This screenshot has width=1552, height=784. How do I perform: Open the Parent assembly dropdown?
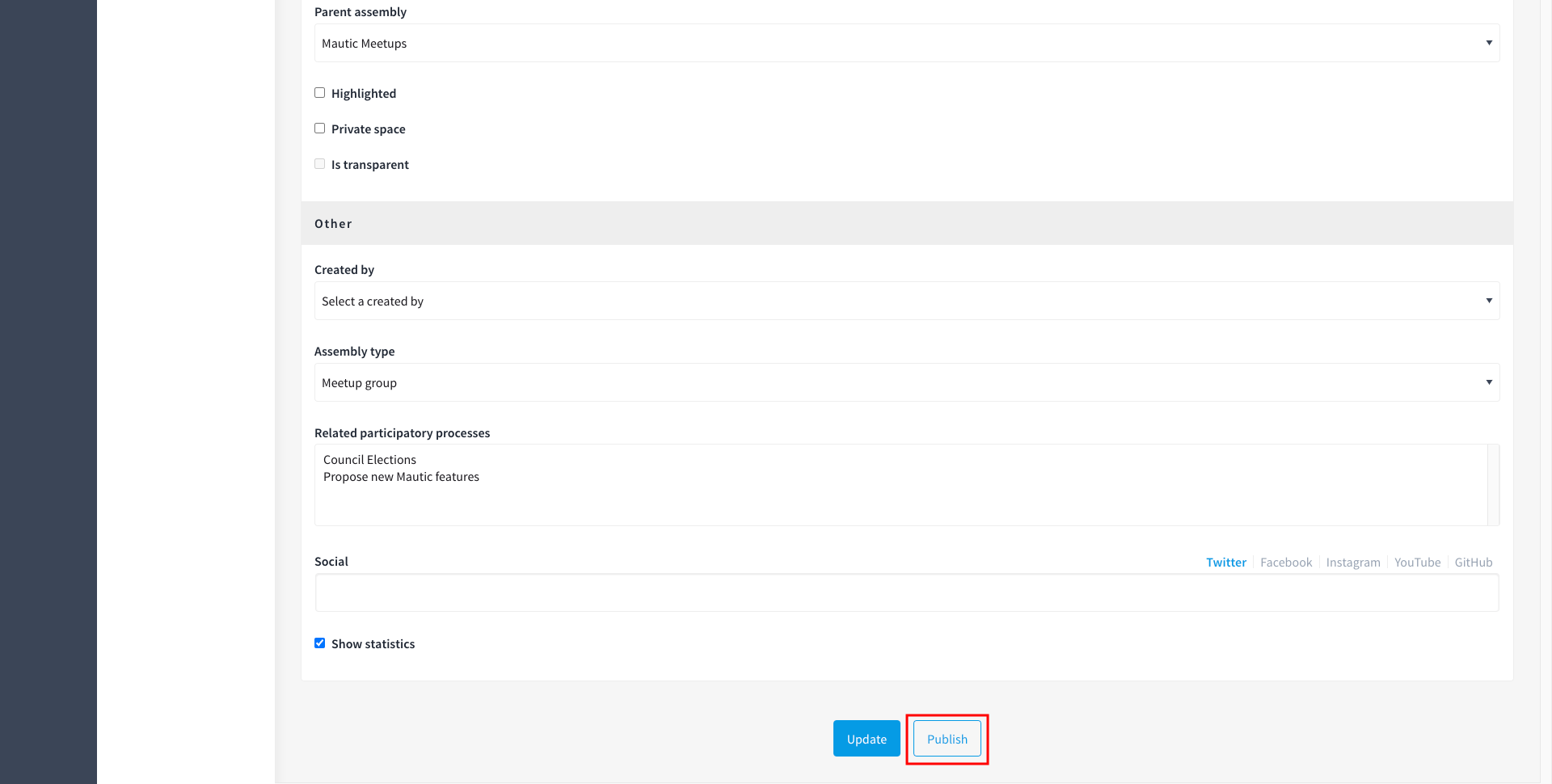(x=905, y=43)
